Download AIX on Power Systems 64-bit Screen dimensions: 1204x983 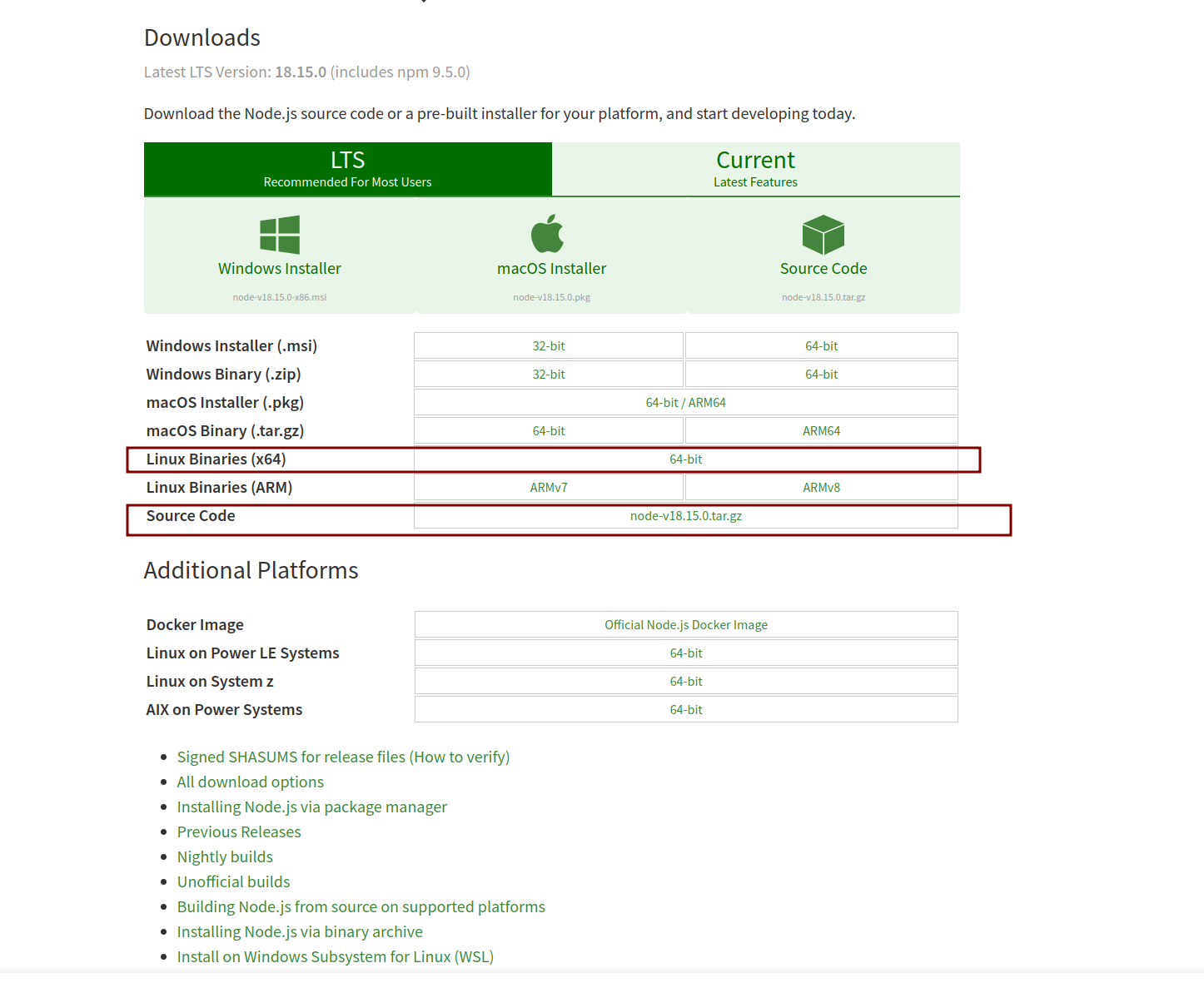coord(686,709)
